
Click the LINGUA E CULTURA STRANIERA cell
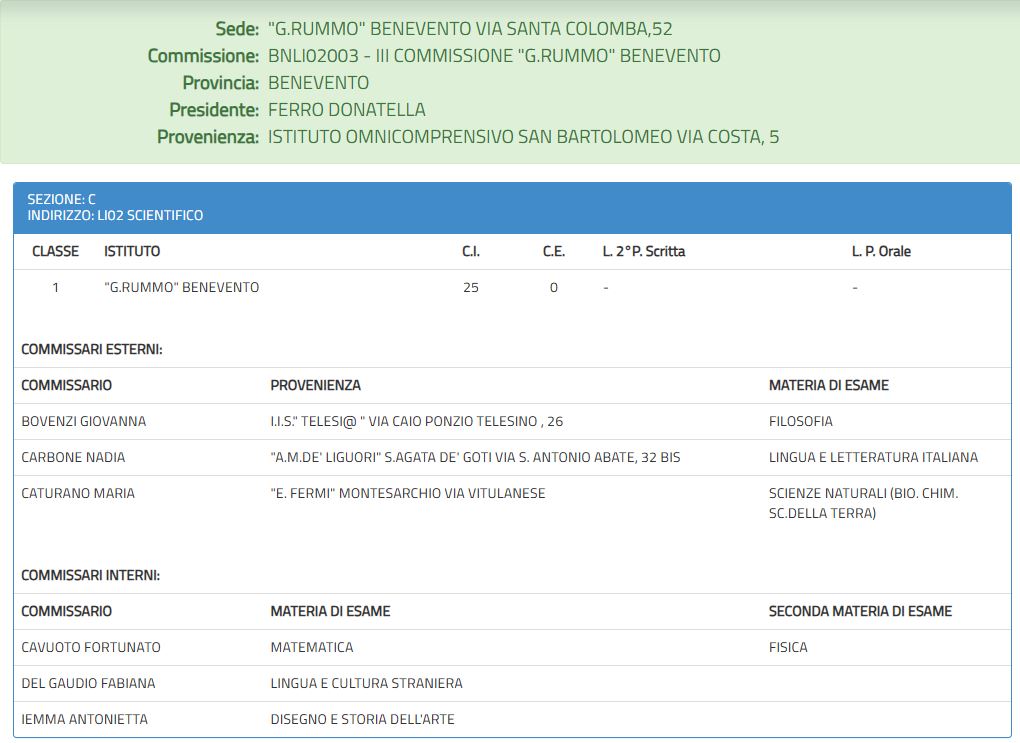(x=366, y=683)
